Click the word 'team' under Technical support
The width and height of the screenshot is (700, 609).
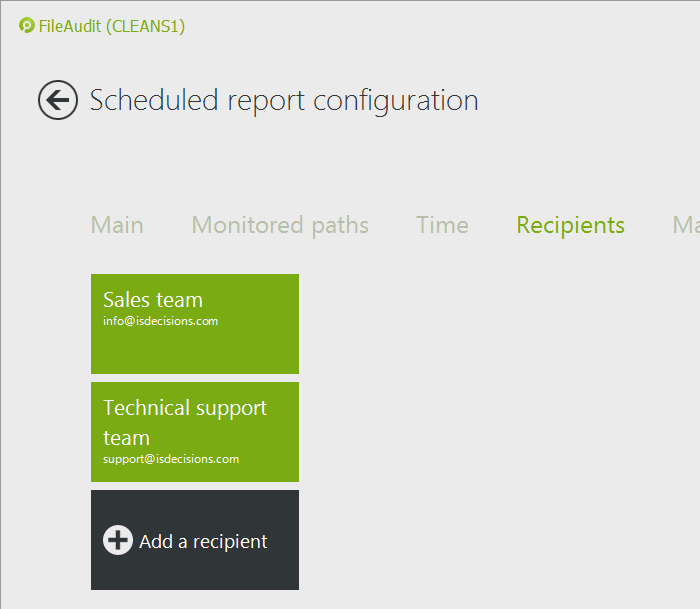click(x=126, y=438)
